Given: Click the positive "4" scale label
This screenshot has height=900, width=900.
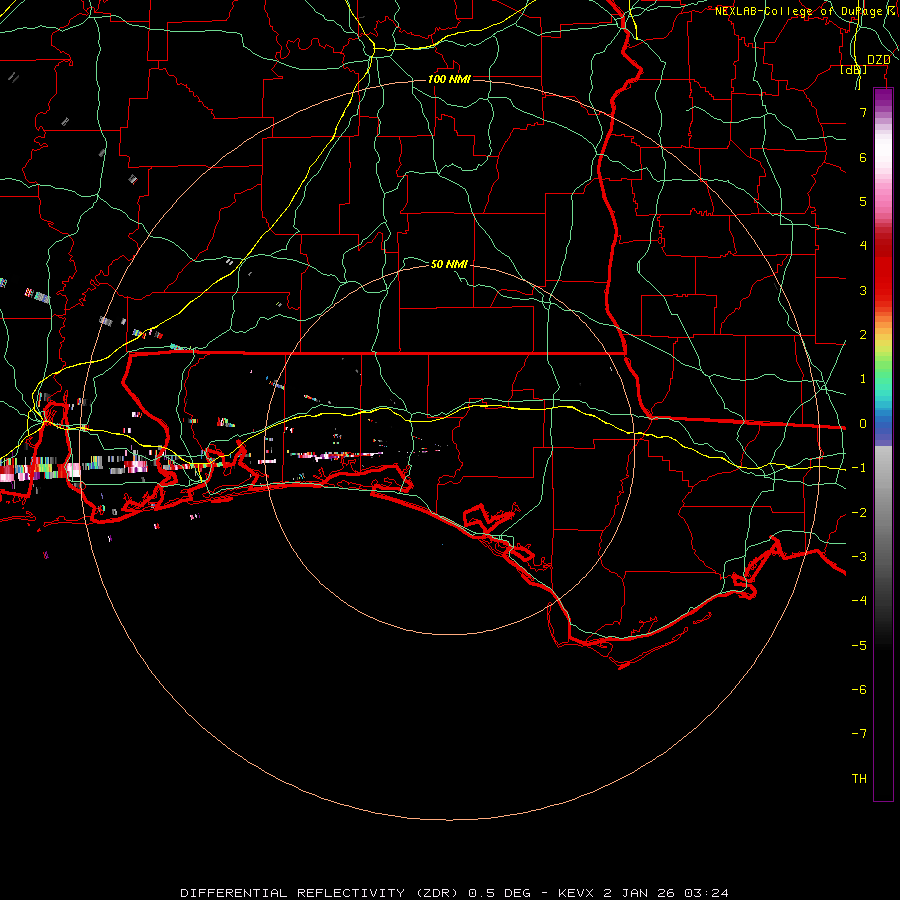Looking at the screenshot, I should pyautogui.click(x=863, y=245).
